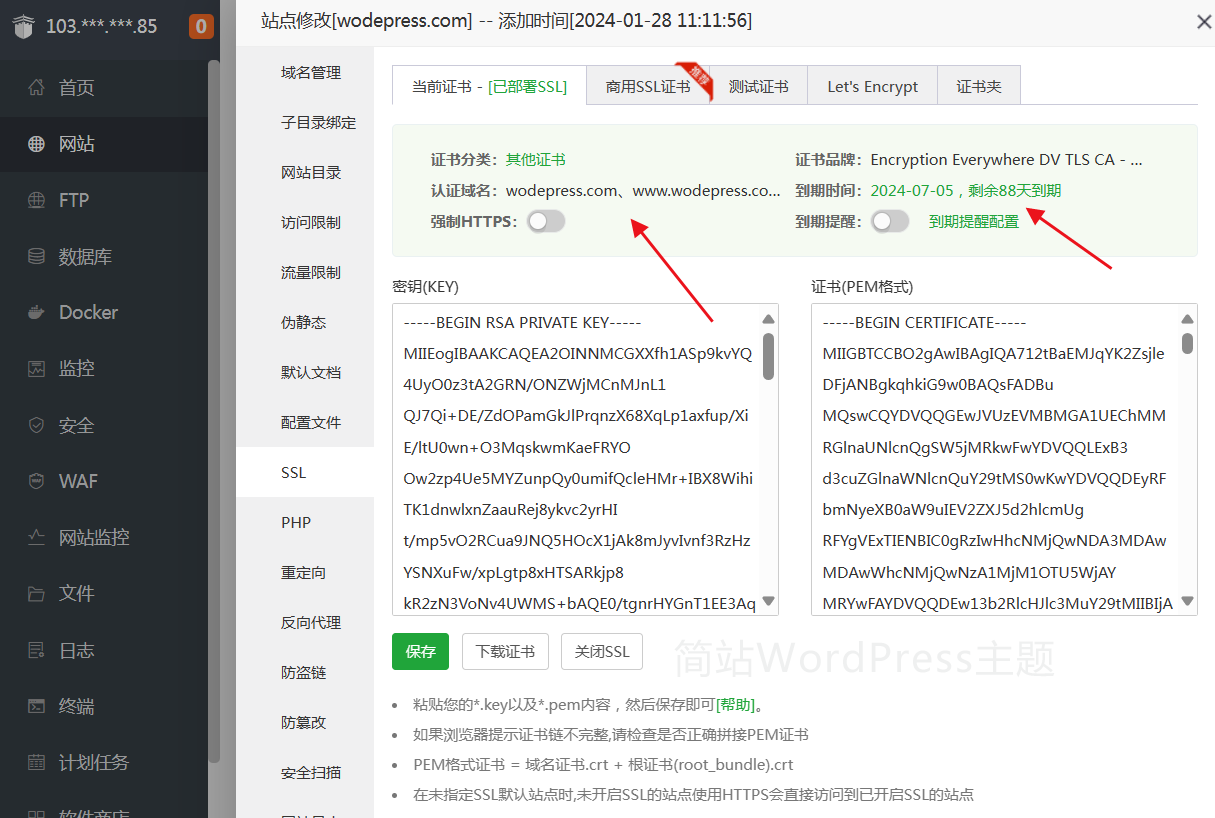Click the database icon
The image size is (1215, 818).
tap(37, 257)
